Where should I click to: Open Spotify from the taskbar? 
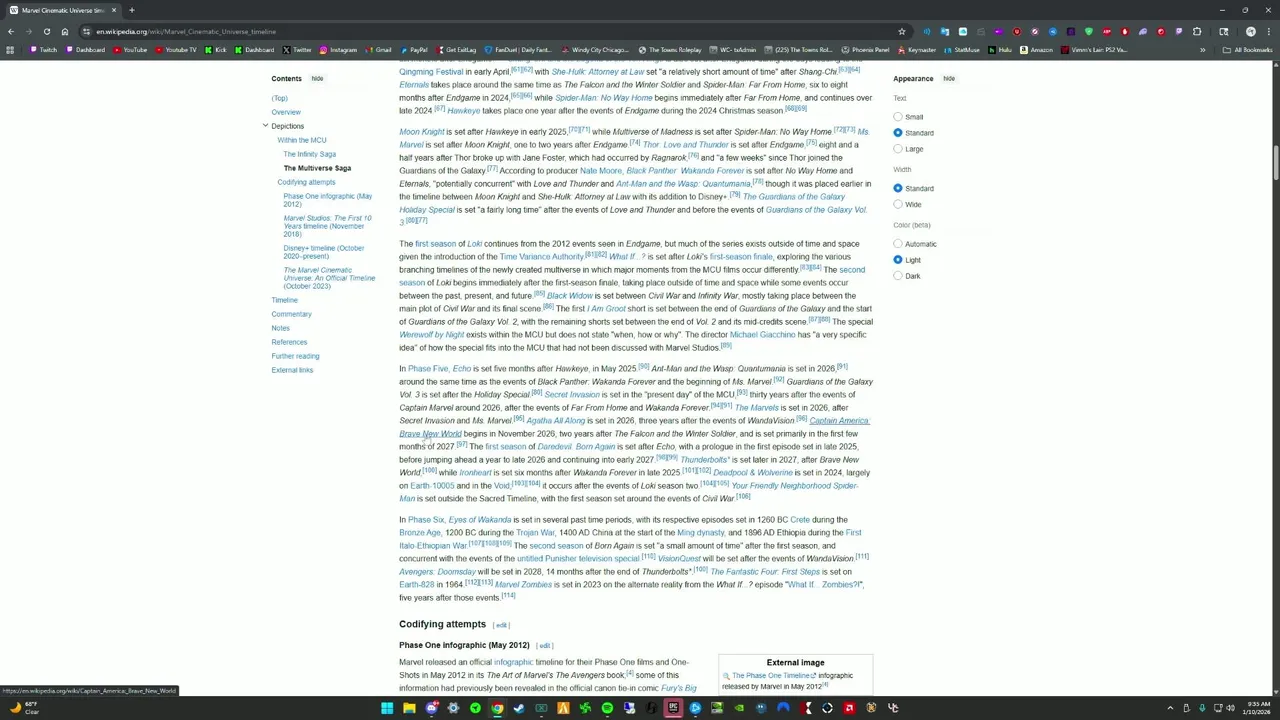(607, 708)
